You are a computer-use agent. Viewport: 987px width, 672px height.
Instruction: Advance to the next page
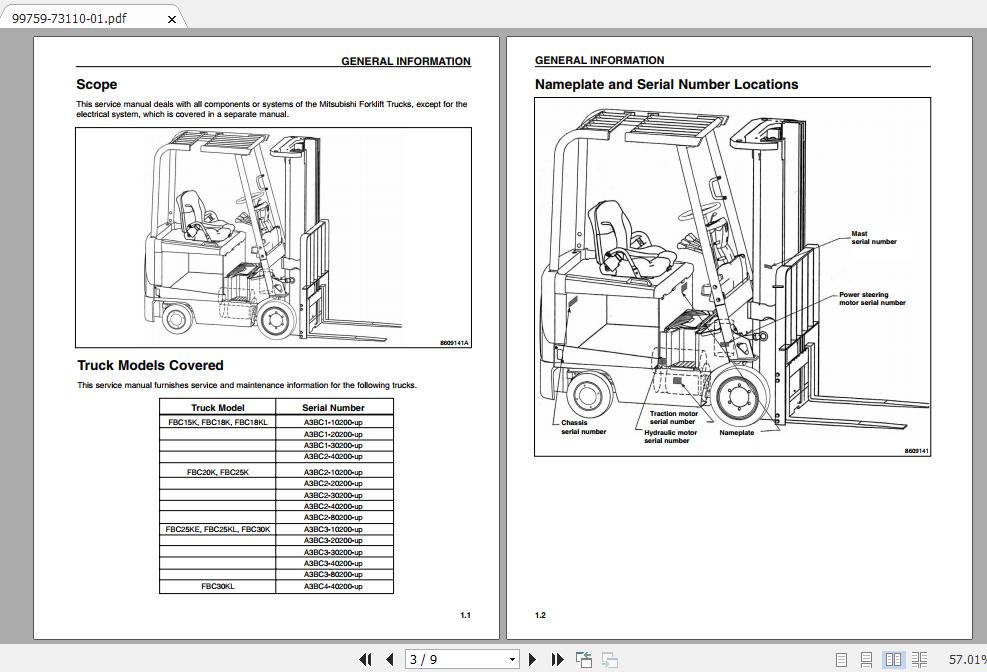coord(533,659)
